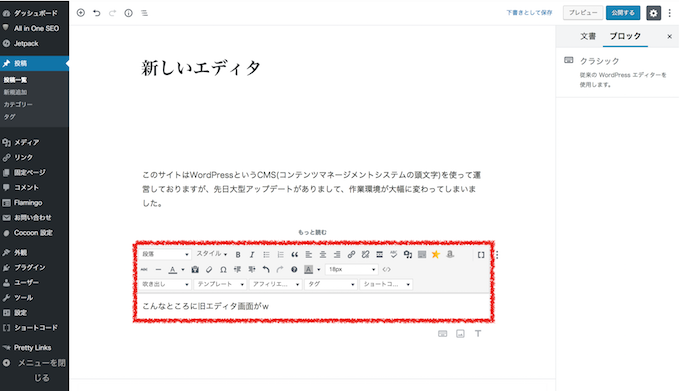Viewport: 680px width, 391px height.
Task: Switch to the ブロック tab
Action: [625, 36]
